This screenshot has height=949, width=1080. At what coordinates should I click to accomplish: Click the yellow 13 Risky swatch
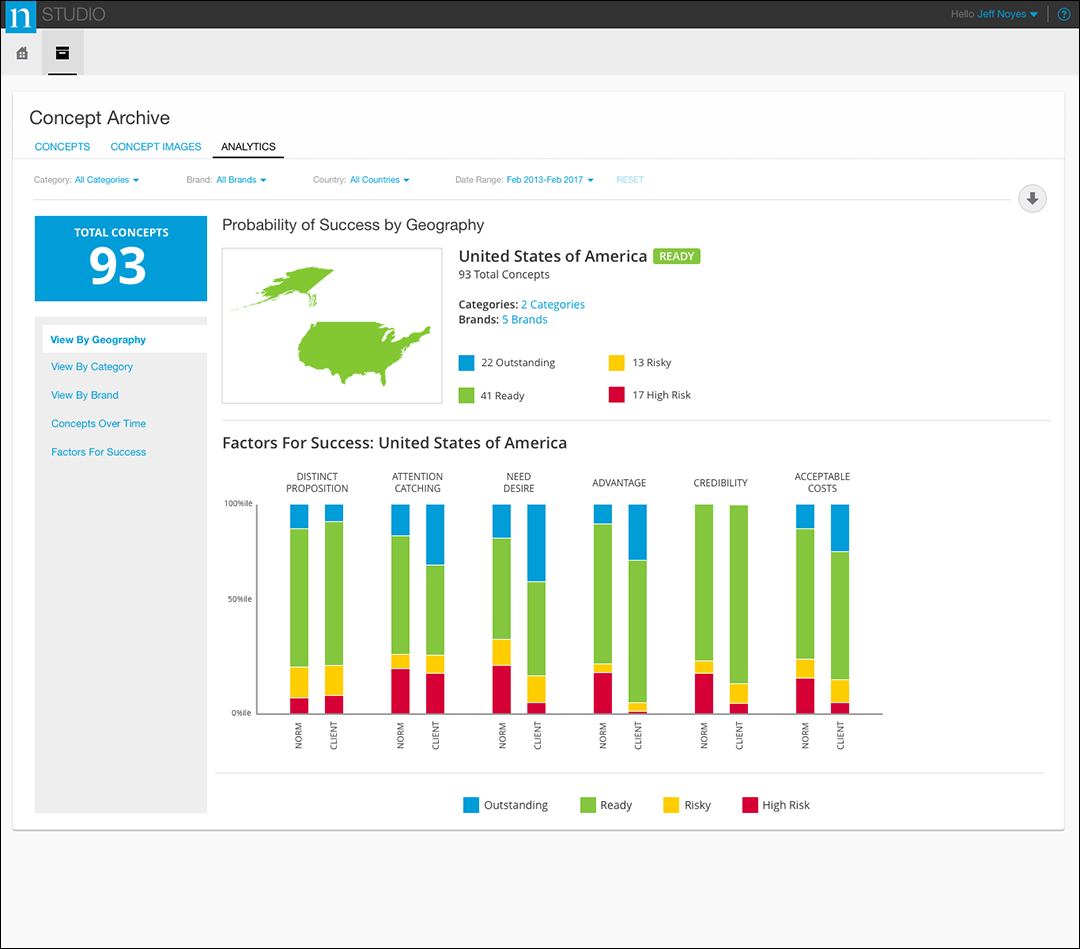(x=616, y=363)
